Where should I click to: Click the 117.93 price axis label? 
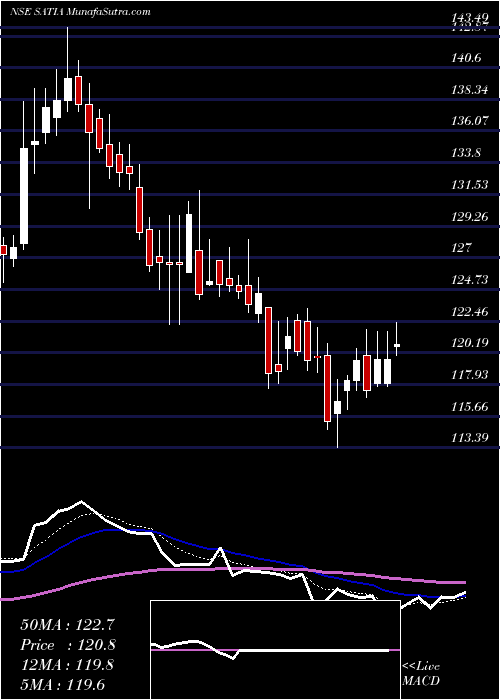(471, 374)
